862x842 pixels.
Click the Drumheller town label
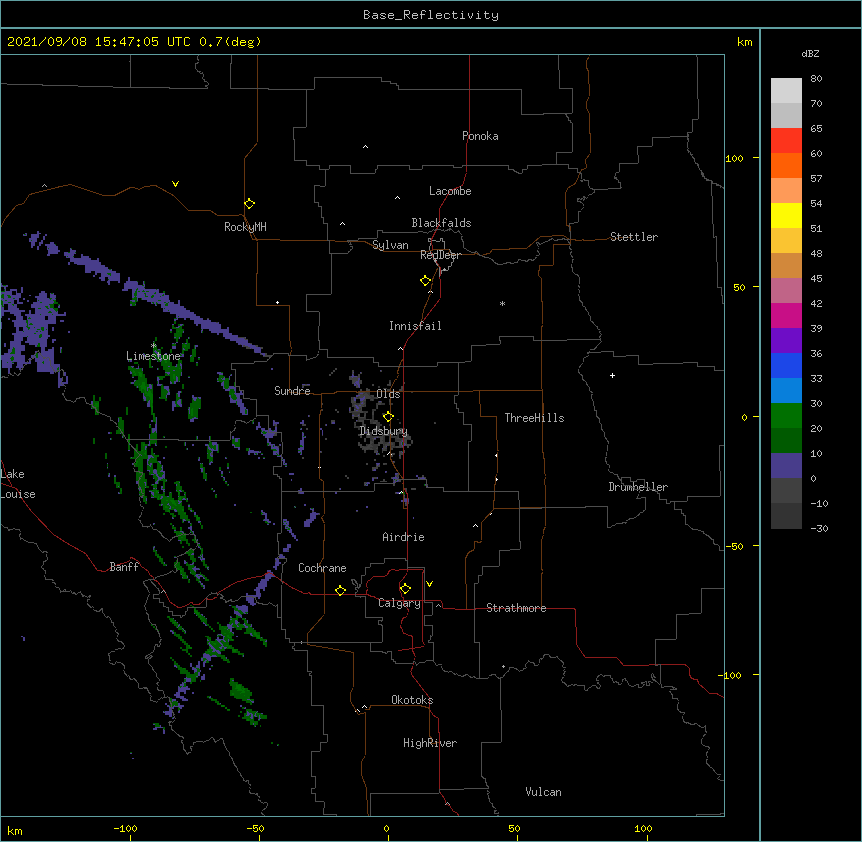pos(638,487)
